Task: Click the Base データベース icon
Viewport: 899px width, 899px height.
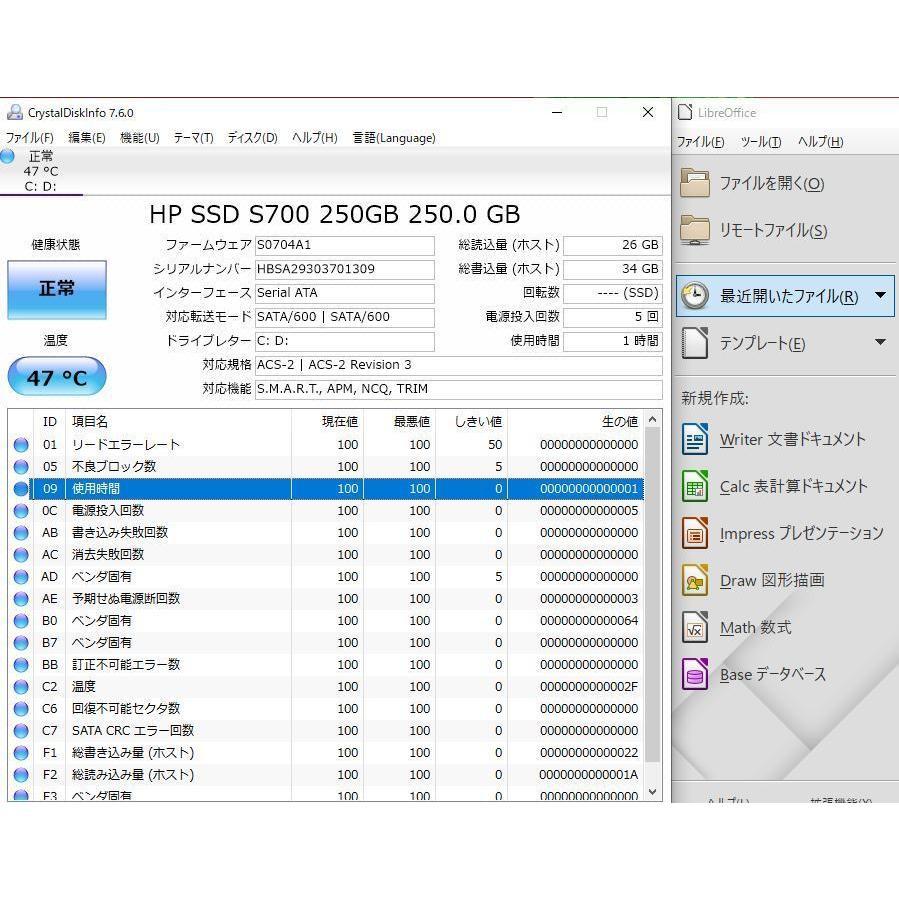Action: point(695,674)
